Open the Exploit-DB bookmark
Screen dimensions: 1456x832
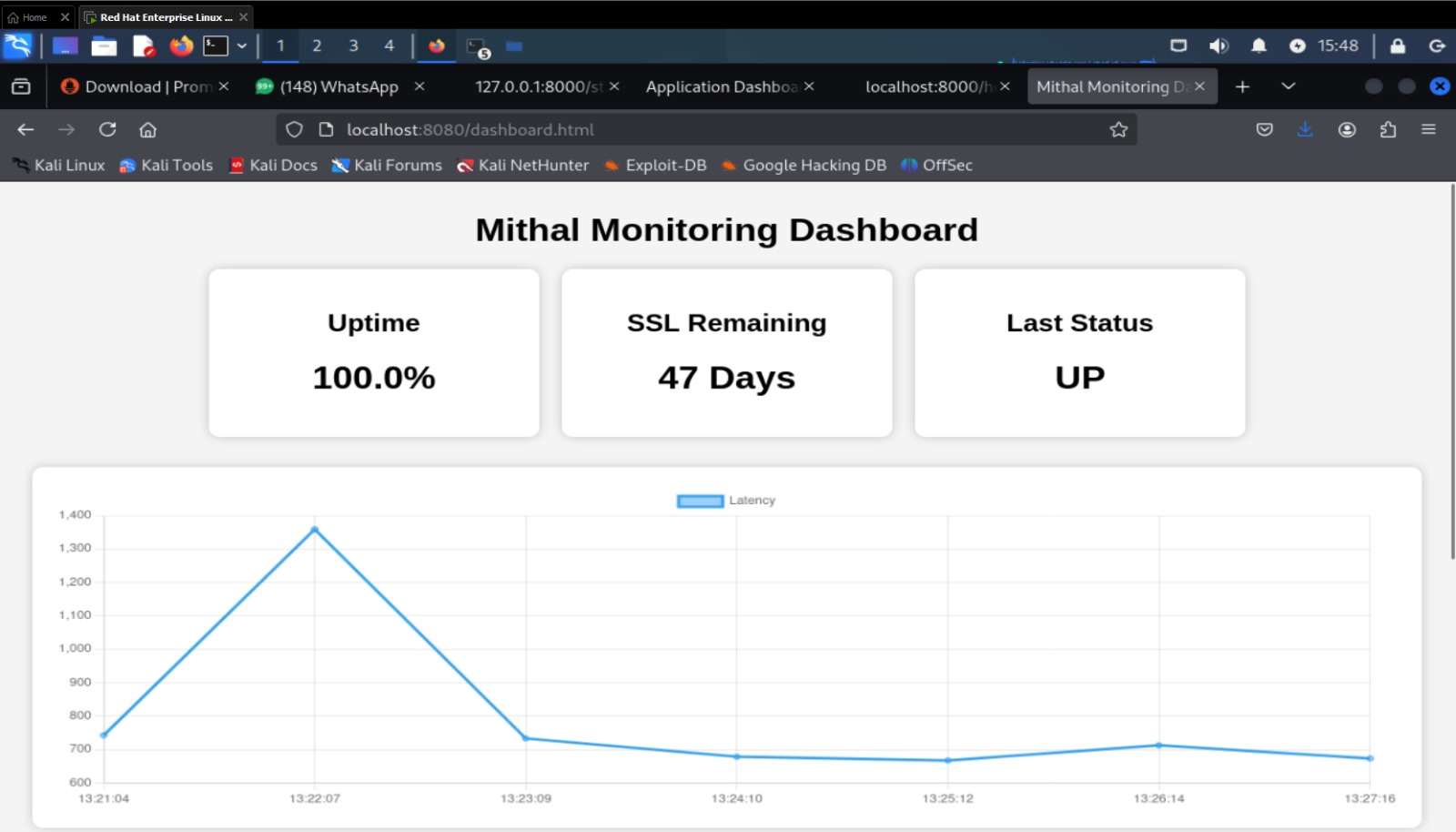[655, 165]
